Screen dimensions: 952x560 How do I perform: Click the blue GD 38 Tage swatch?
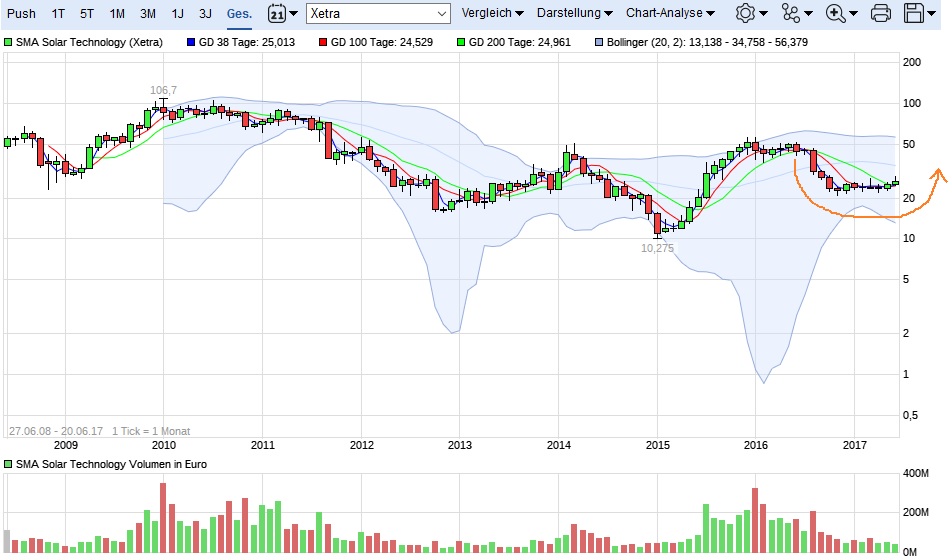pos(191,43)
